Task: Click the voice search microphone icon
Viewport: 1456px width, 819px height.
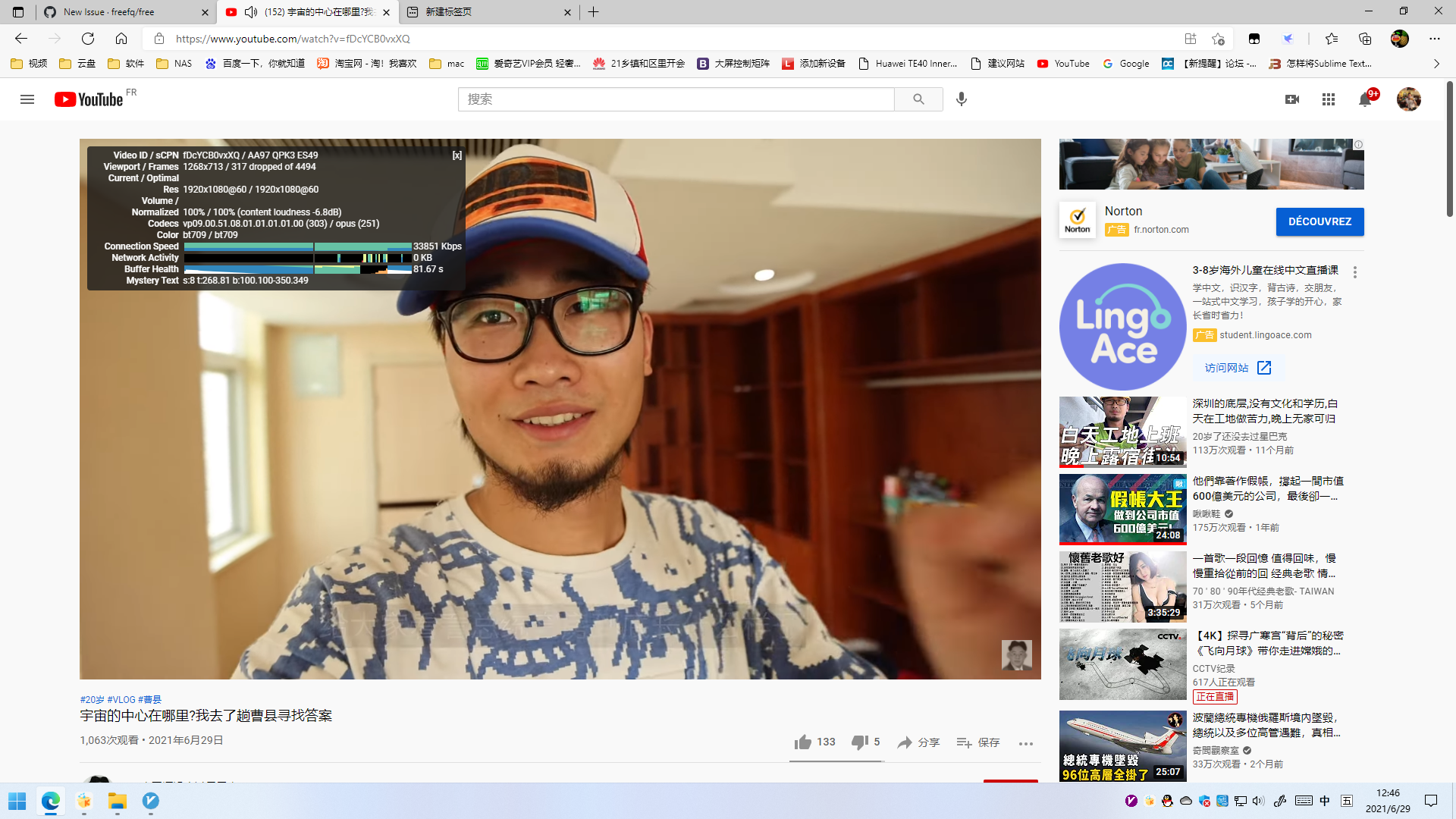Action: (962, 99)
